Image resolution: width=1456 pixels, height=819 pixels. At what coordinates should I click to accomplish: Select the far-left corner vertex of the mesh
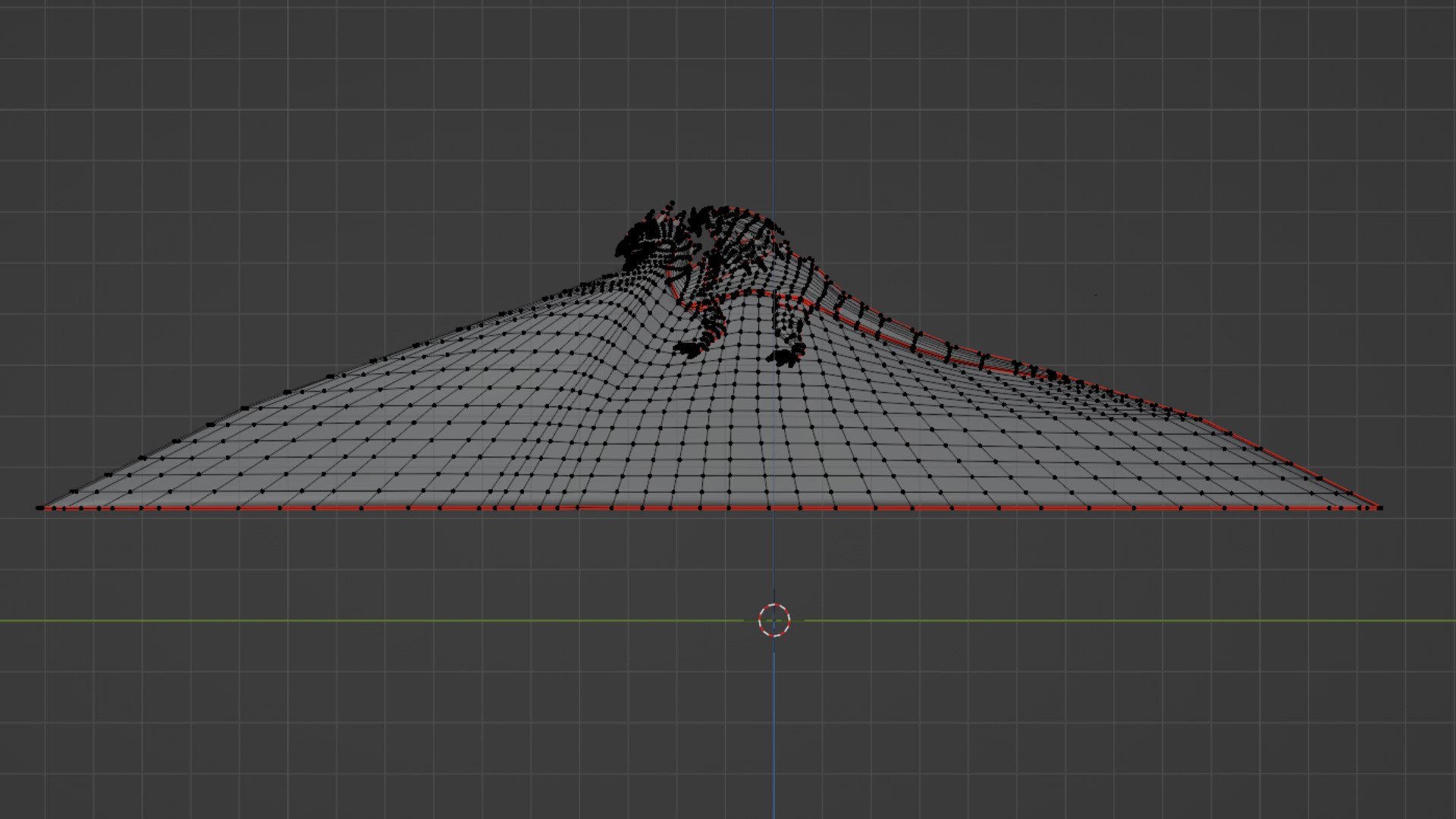39,508
